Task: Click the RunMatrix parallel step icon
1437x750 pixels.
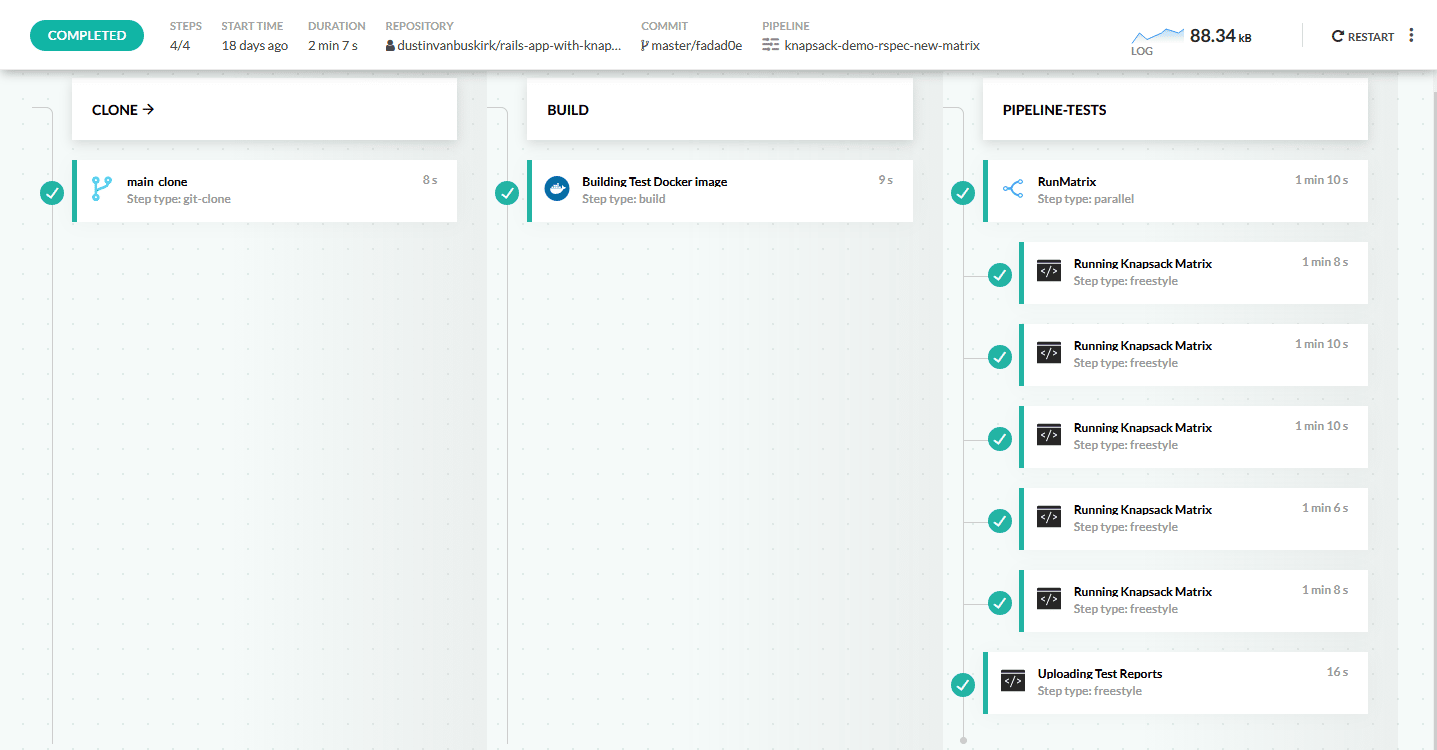Action: (x=1012, y=189)
